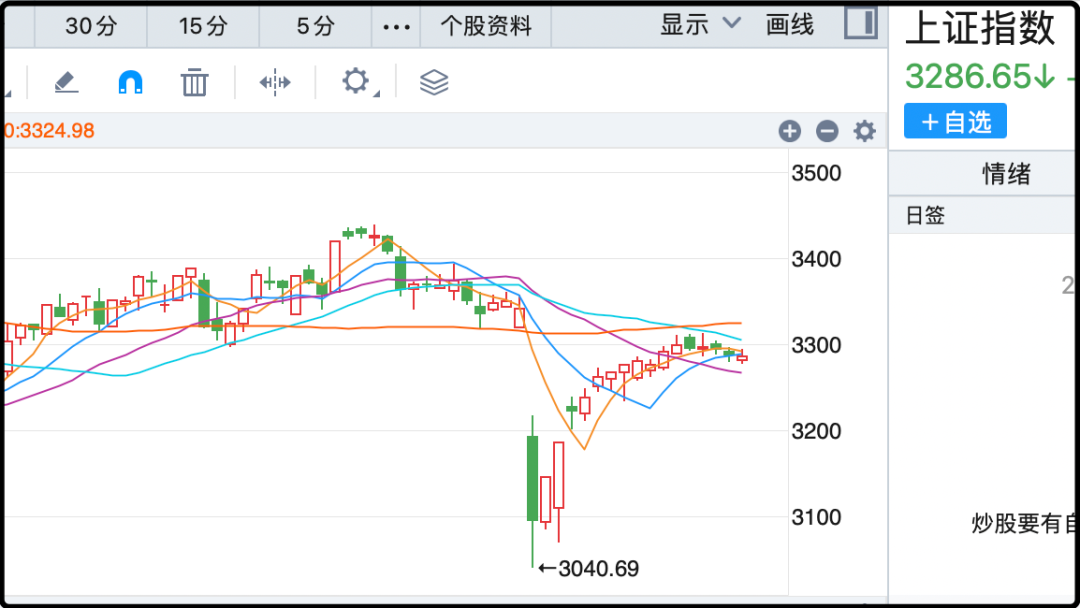Open the 个股资料 stock info tab

click(x=486, y=26)
